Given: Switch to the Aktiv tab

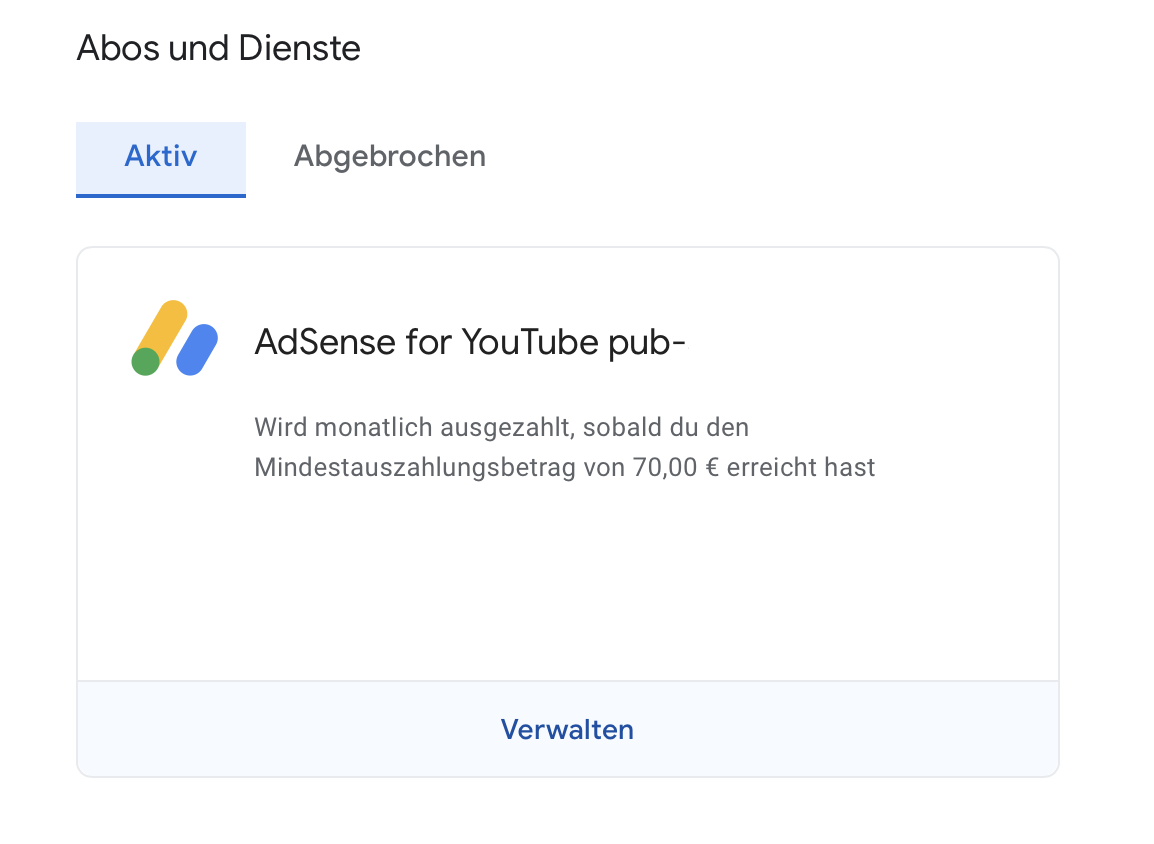Looking at the screenshot, I should (161, 157).
